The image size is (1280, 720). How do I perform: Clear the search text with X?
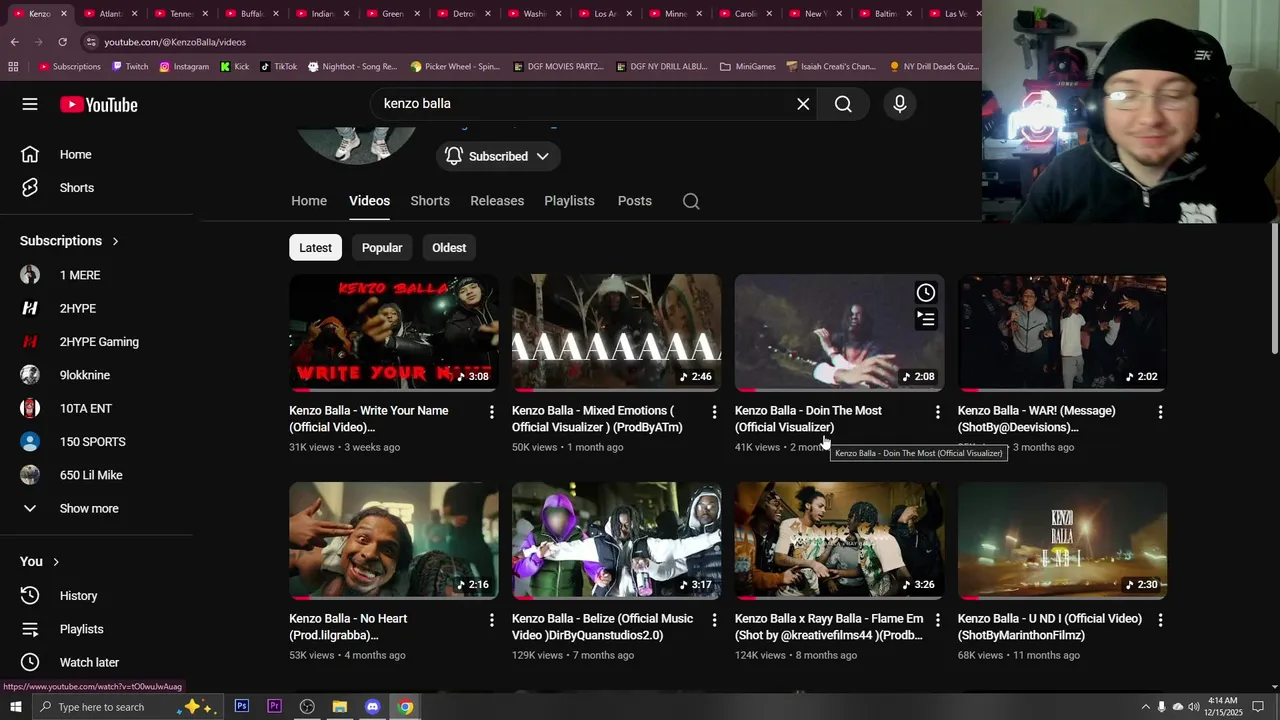click(803, 104)
